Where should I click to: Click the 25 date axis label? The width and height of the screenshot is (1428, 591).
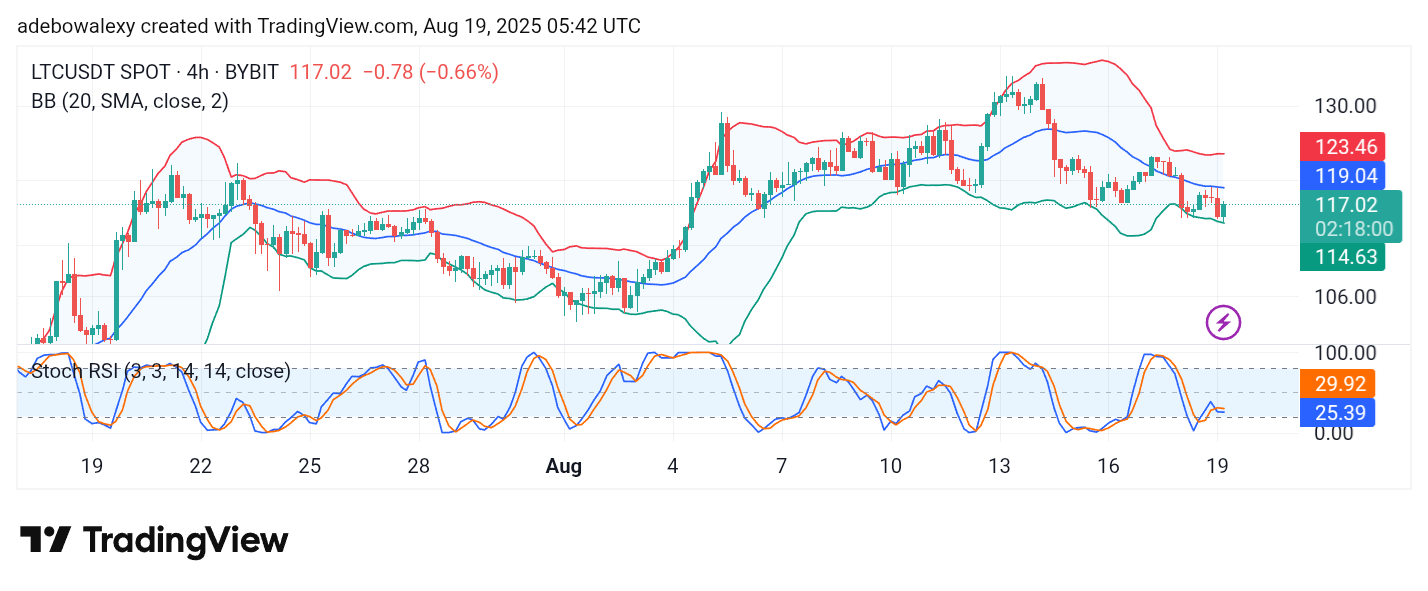[x=310, y=466]
